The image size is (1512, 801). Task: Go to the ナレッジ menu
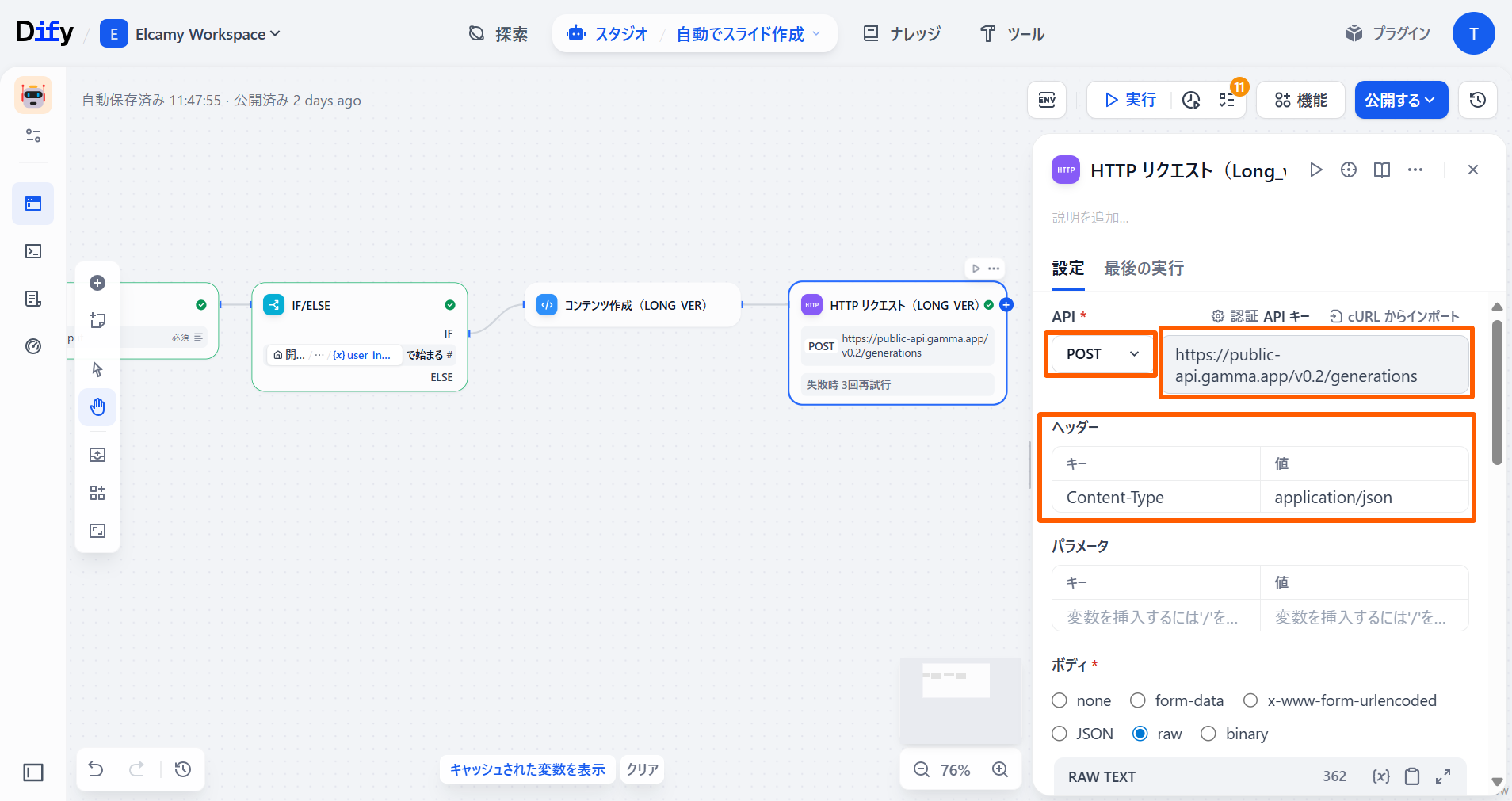pyautogui.click(x=902, y=34)
